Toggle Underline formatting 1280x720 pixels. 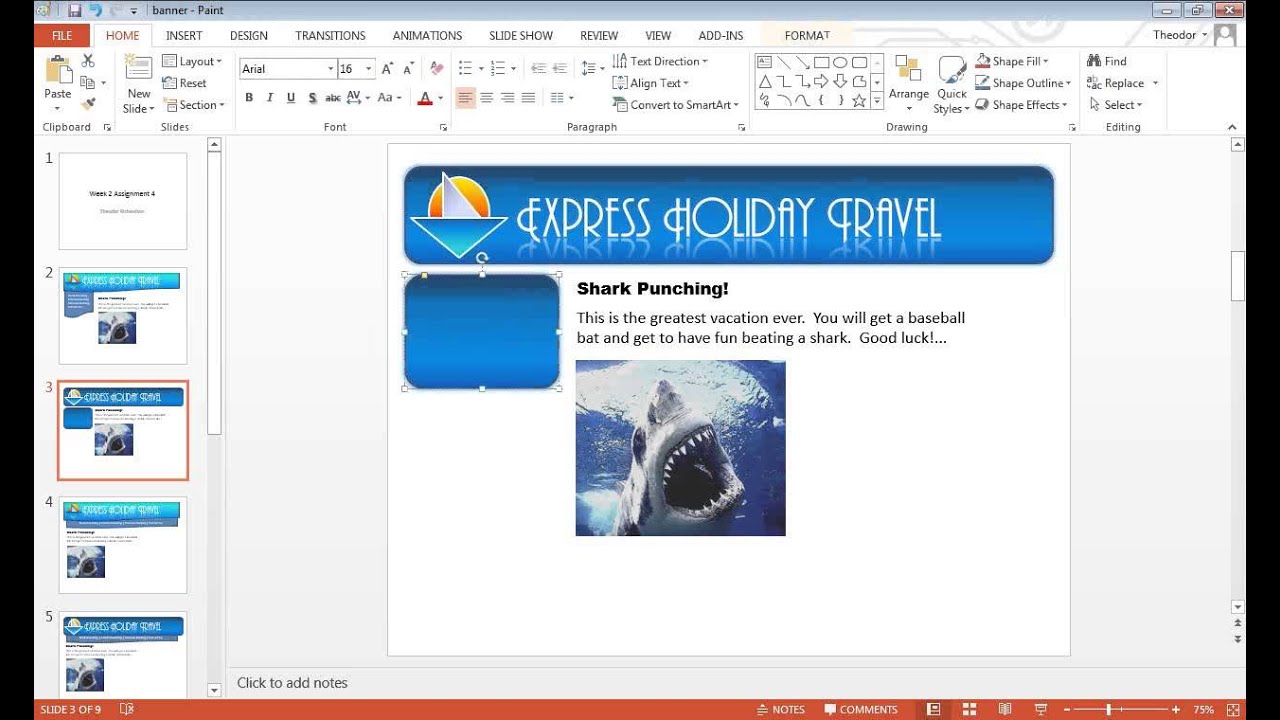pyautogui.click(x=291, y=98)
